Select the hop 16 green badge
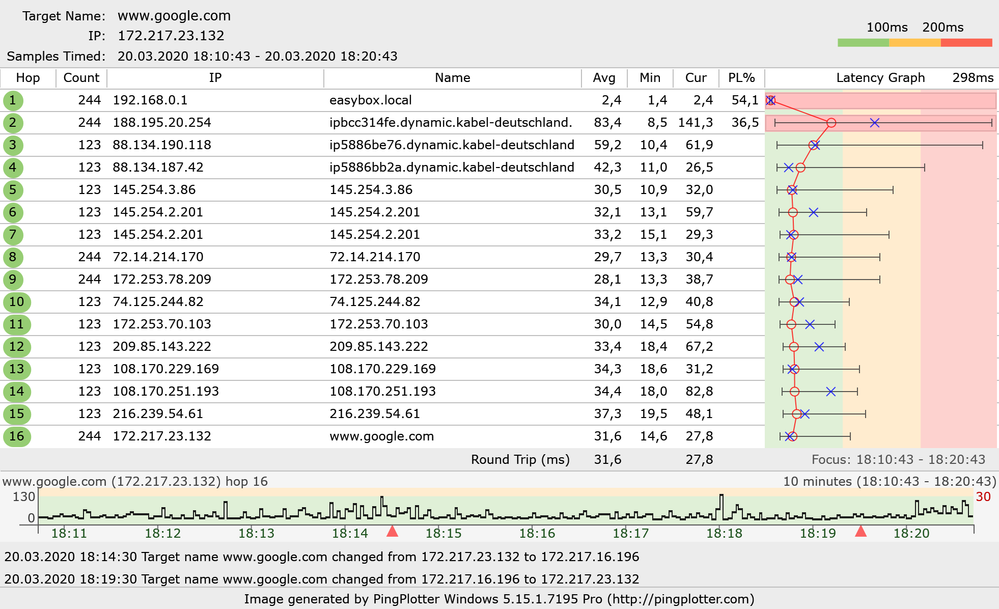The height and width of the screenshot is (609, 999). click(x=17, y=436)
